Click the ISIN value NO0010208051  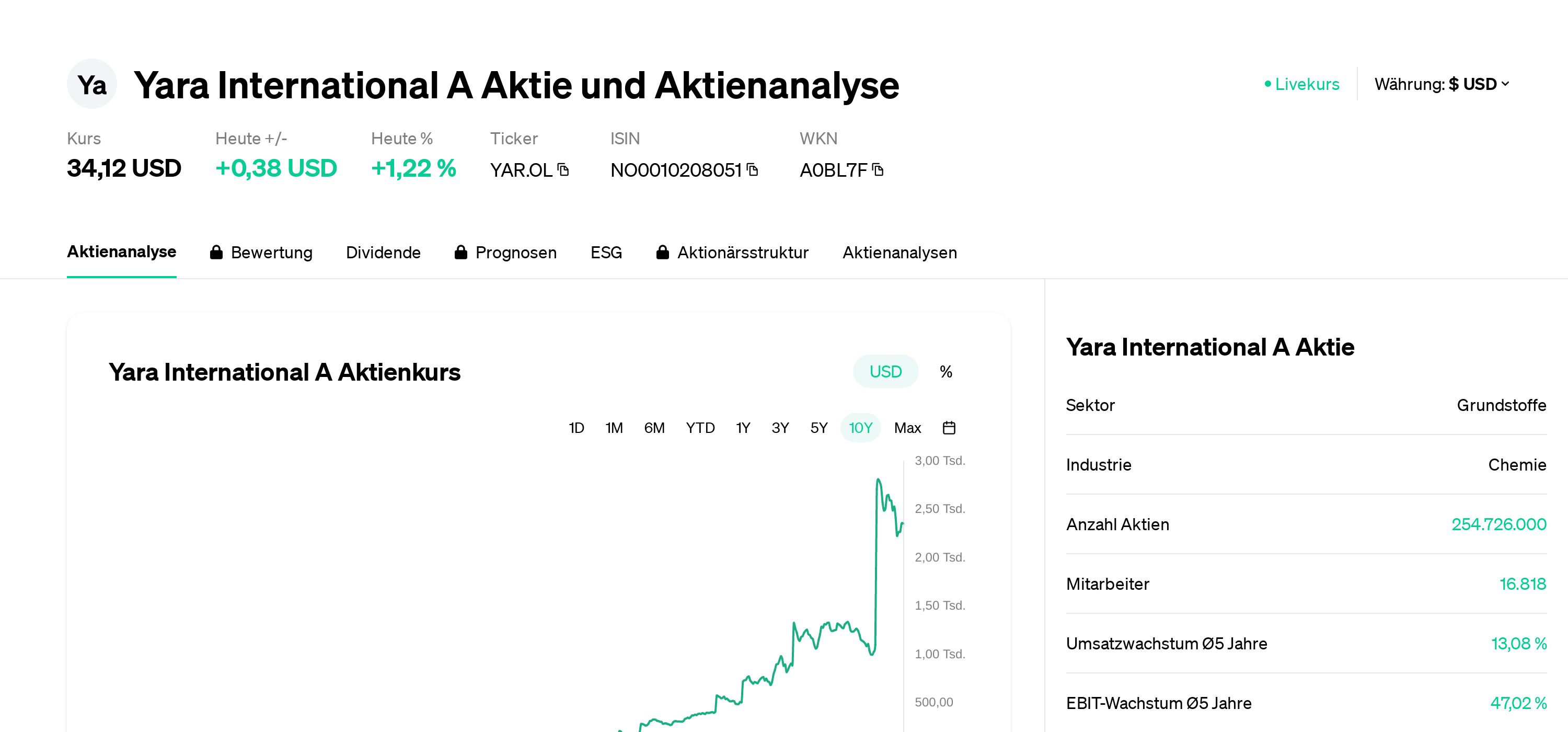pyautogui.click(x=676, y=170)
